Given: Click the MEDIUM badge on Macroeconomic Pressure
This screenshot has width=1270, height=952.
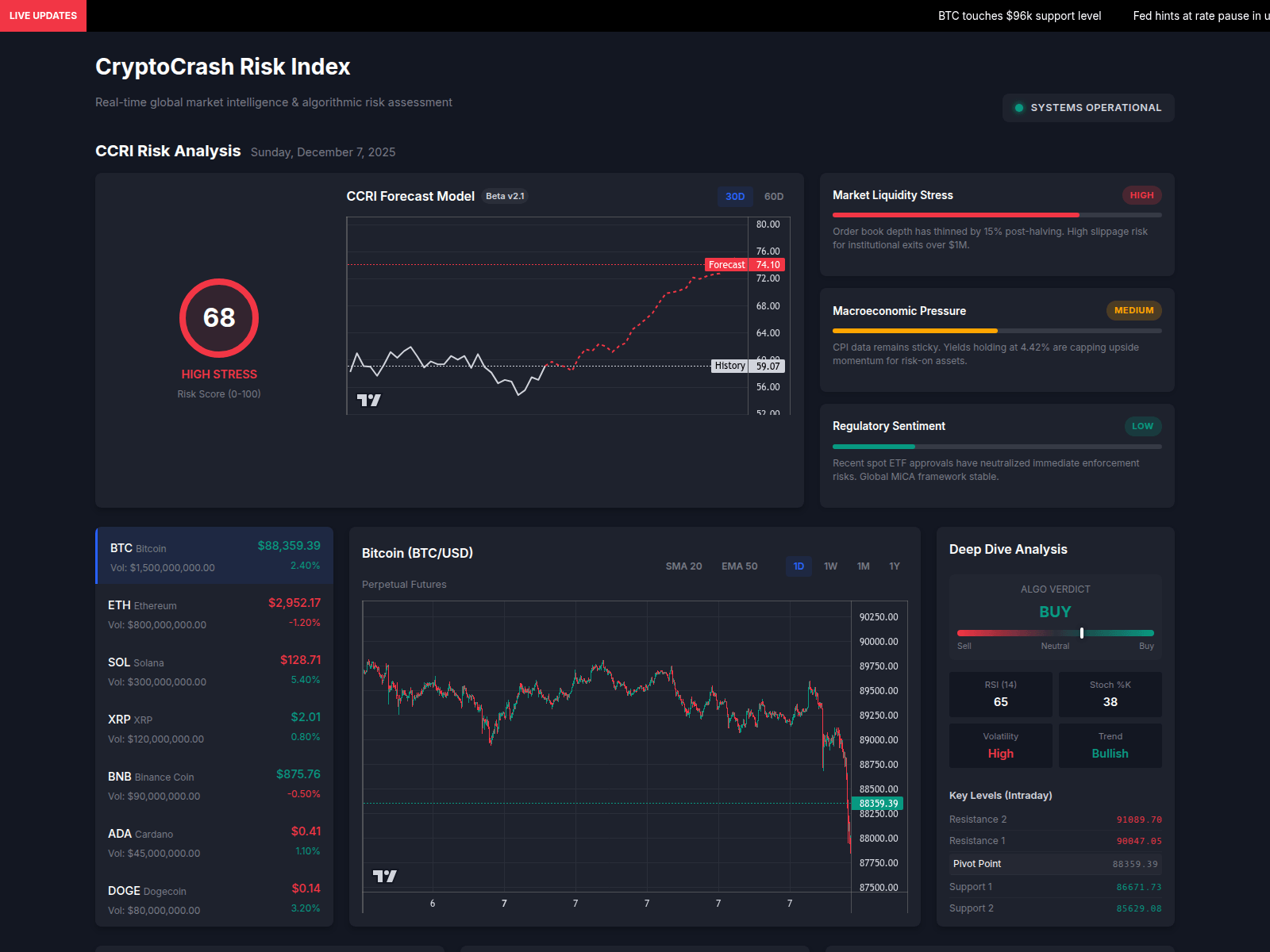Looking at the screenshot, I should [1133, 311].
